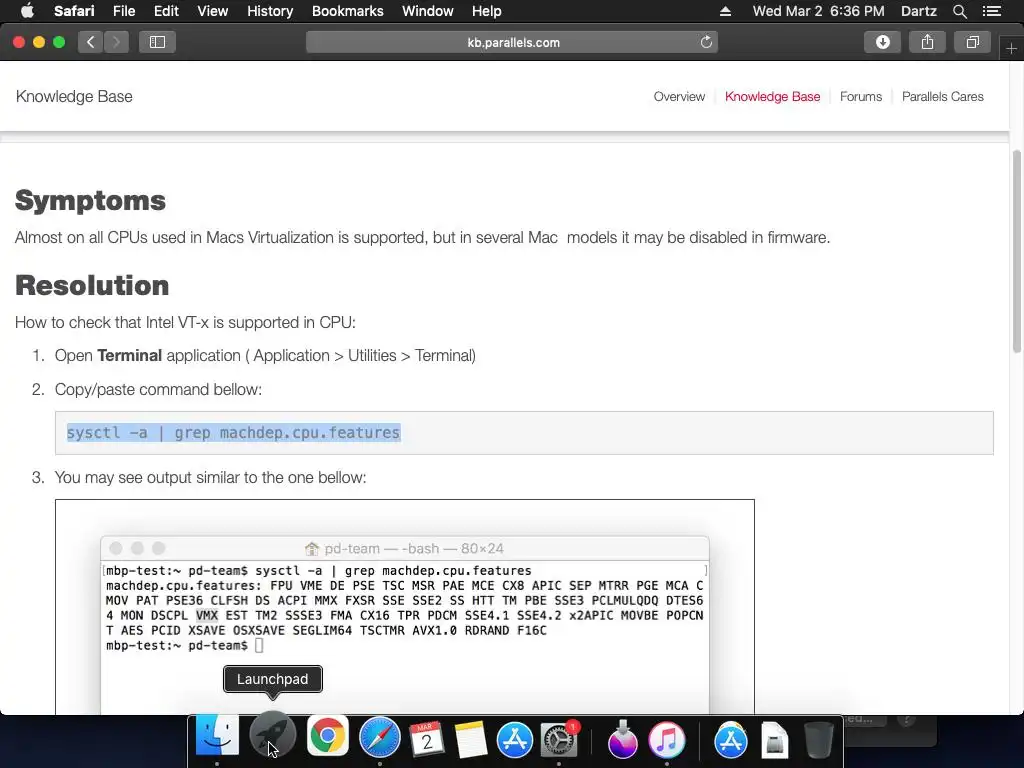Screen dimensions: 1024x768
Task: Click the bold Terminal word in step 1
Action: [x=129, y=356]
